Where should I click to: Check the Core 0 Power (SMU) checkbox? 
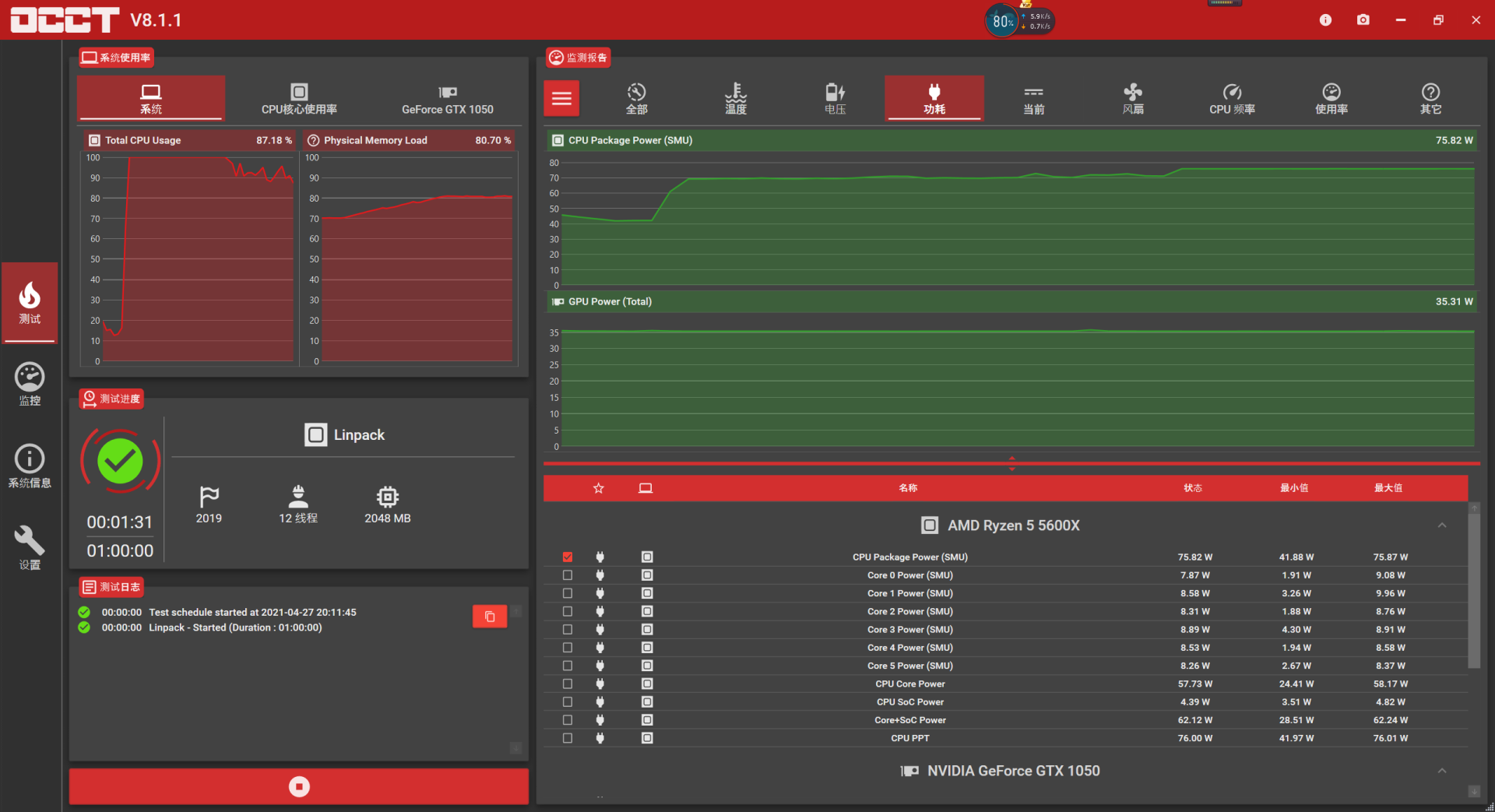click(x=568, y=575)
